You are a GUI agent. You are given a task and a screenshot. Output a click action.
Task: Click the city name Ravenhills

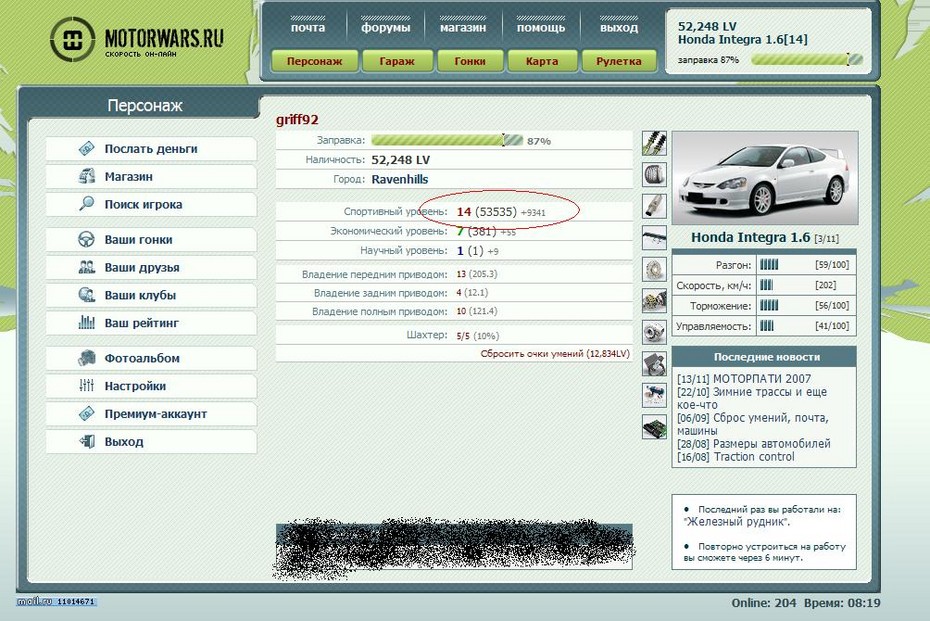pos(400,179)
